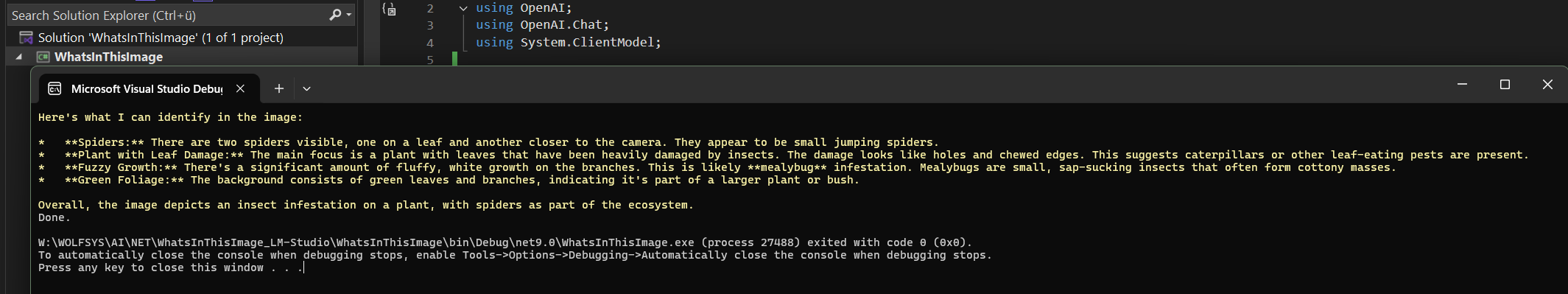The height and width of the screenshot is (294, 1568).
Task: Click the Visual Studio solution icon
Action: 27,38
